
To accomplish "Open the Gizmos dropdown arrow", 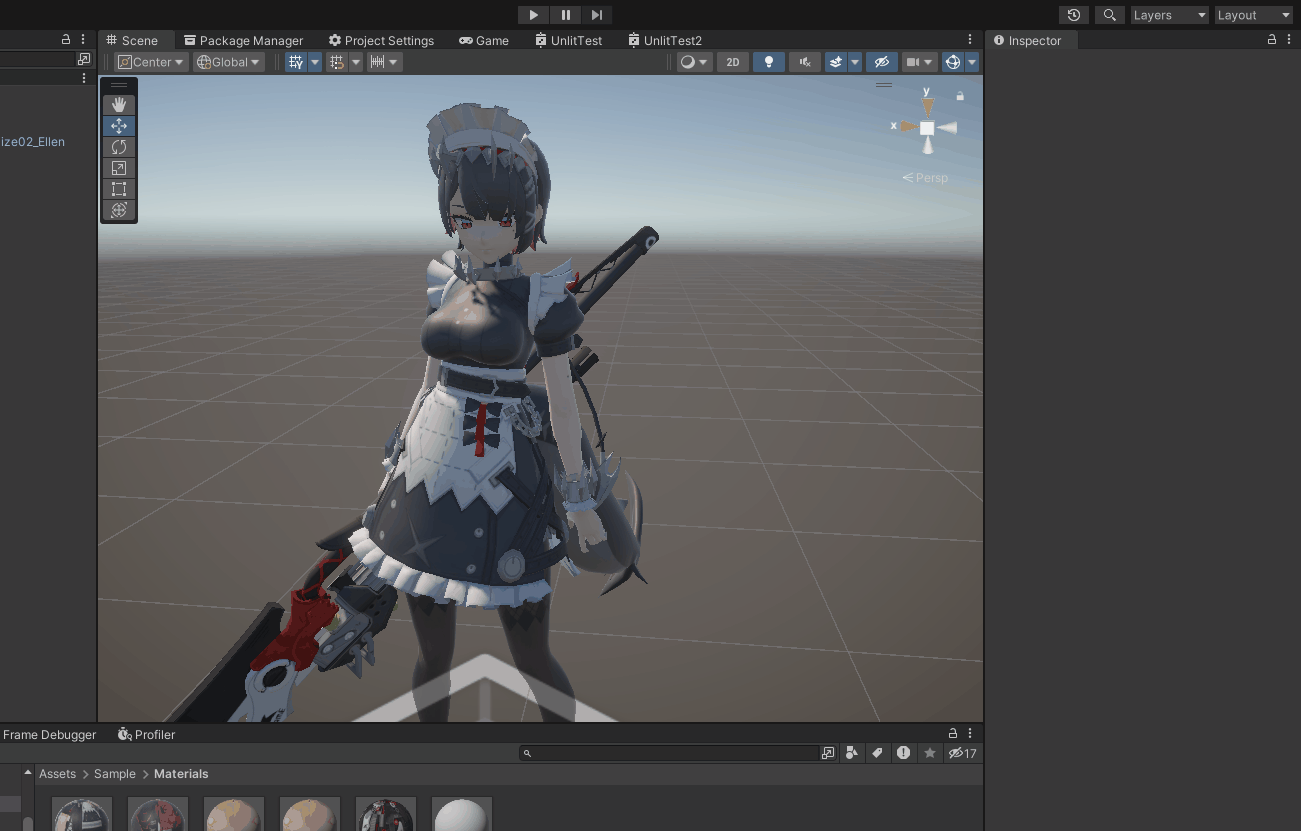I will pos(972,62).
